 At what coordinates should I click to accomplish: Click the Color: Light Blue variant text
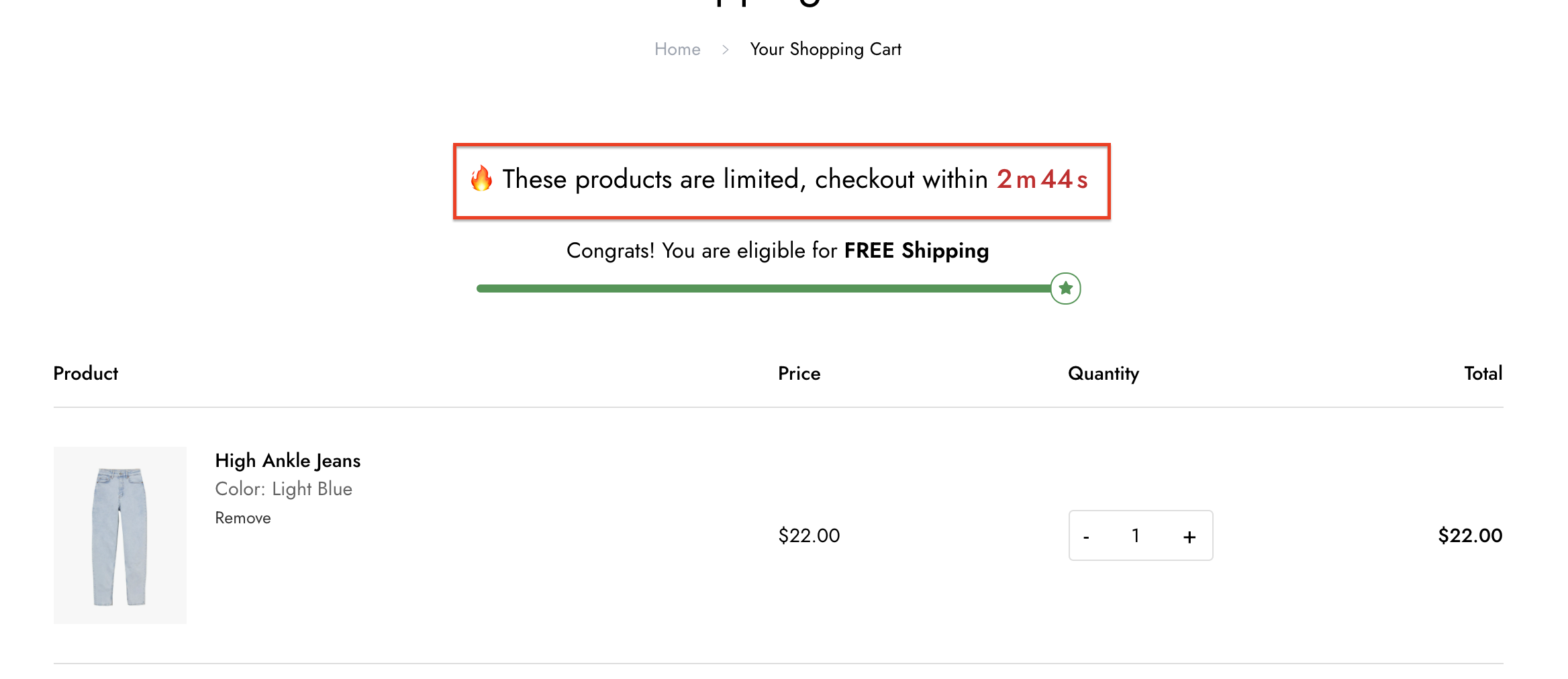[x=284, y=489]
